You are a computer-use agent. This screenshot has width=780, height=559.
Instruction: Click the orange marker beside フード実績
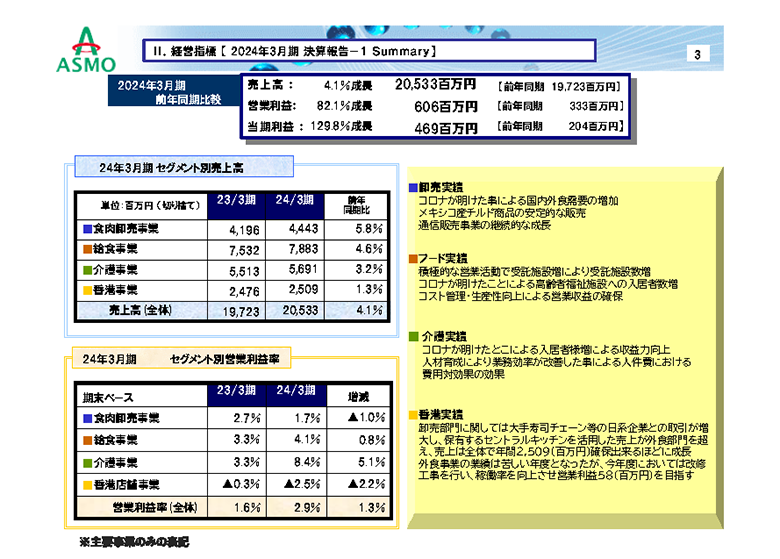(413, 259)
